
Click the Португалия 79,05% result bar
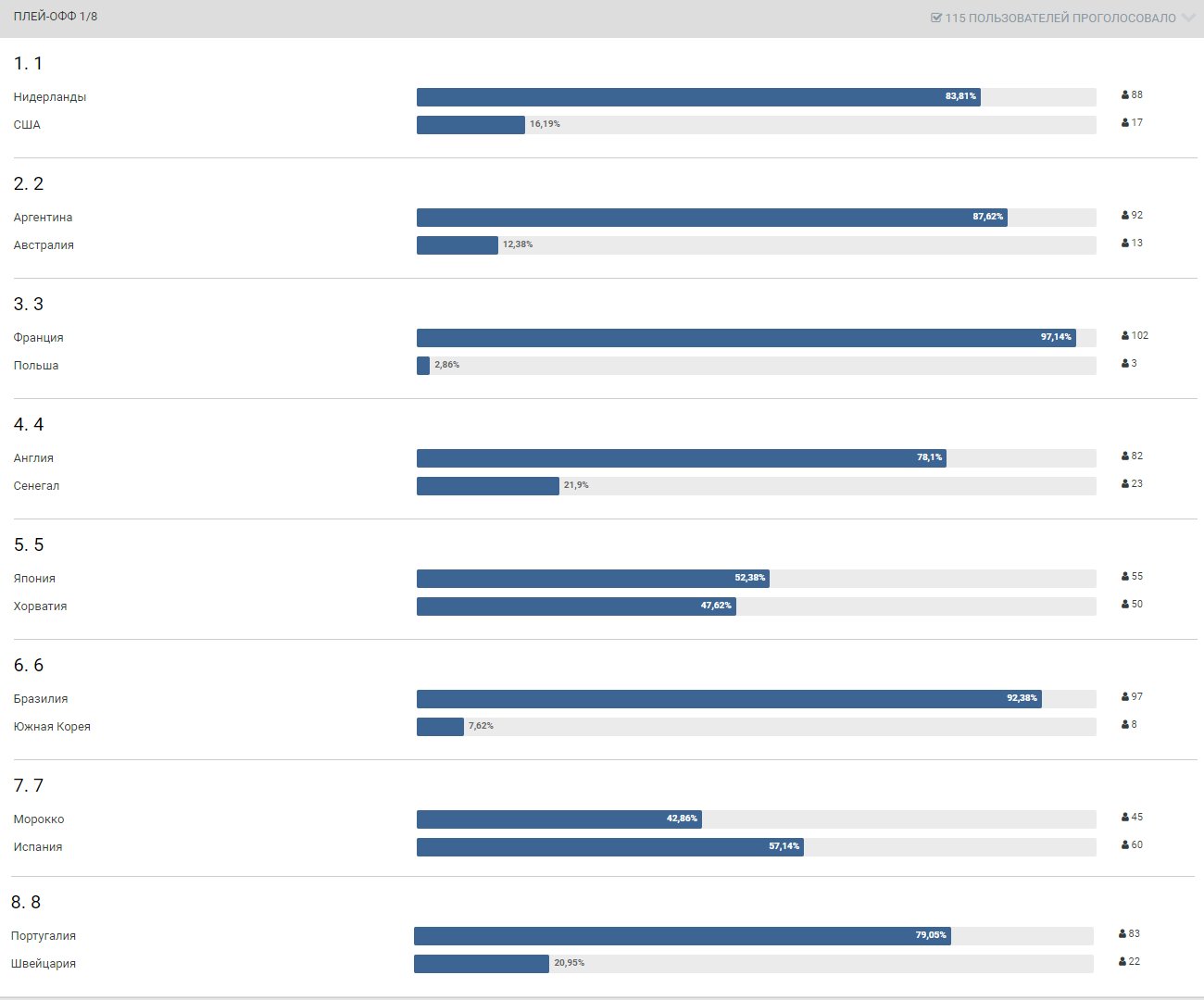click(682, 936)
